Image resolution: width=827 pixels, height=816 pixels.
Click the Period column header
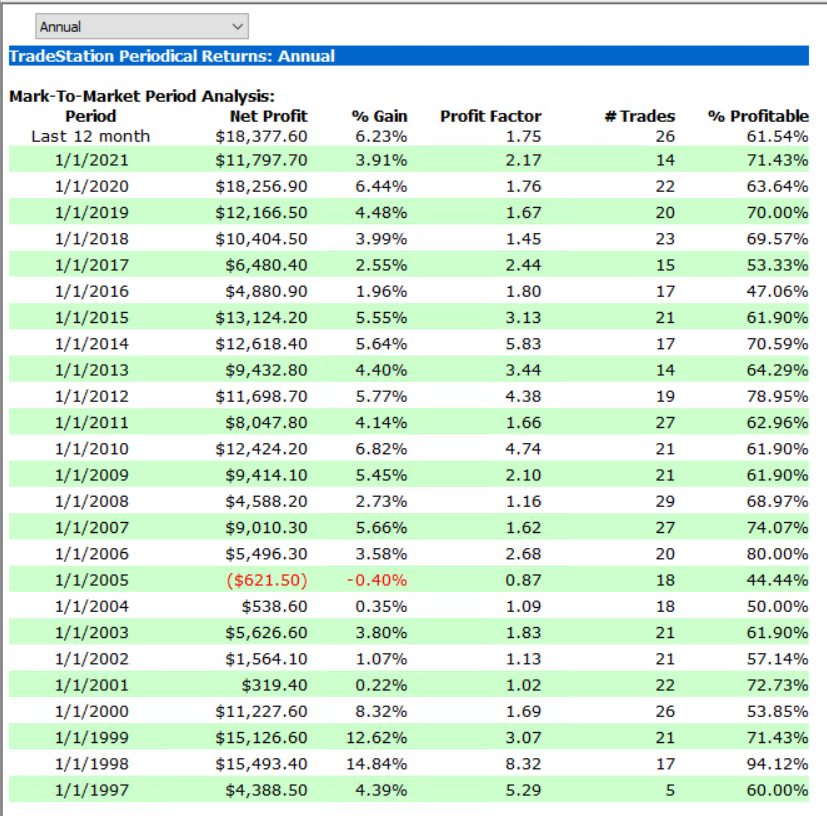[90, 116]
